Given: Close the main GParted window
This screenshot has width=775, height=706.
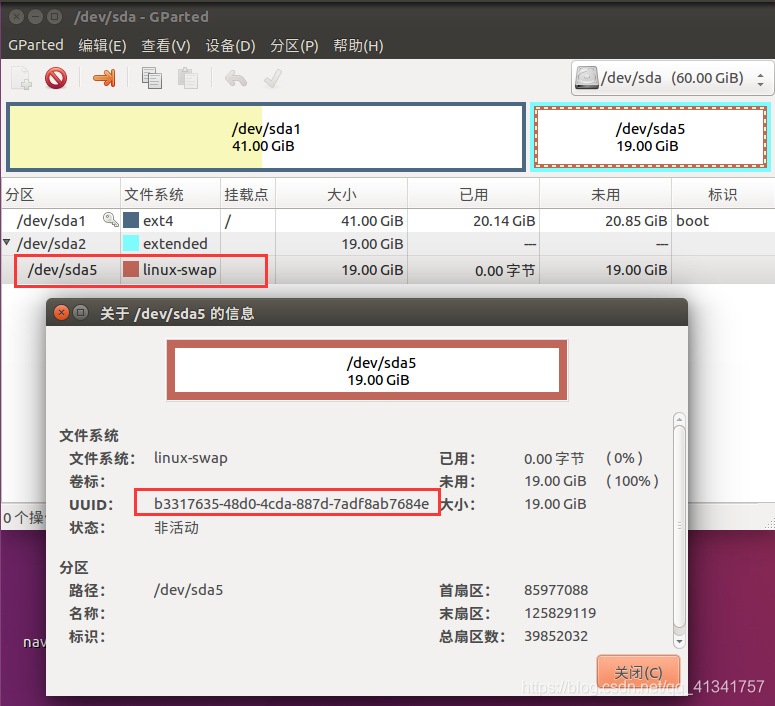Looking at the screenshot, I should coord(16,17).
